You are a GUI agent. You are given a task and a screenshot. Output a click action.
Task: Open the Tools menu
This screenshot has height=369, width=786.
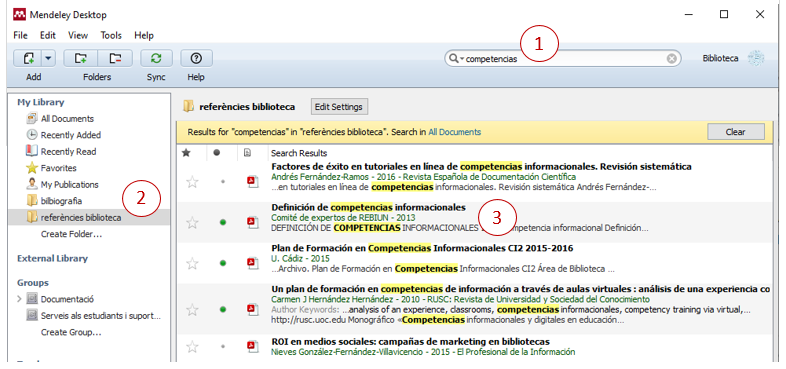coord(111,36)
